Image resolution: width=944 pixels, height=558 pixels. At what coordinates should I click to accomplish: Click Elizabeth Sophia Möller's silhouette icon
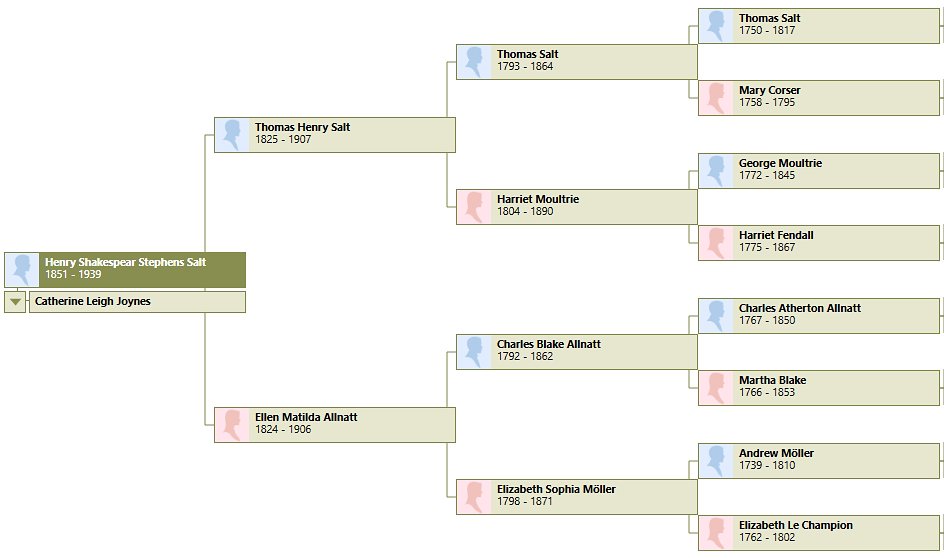pos(474,497)
